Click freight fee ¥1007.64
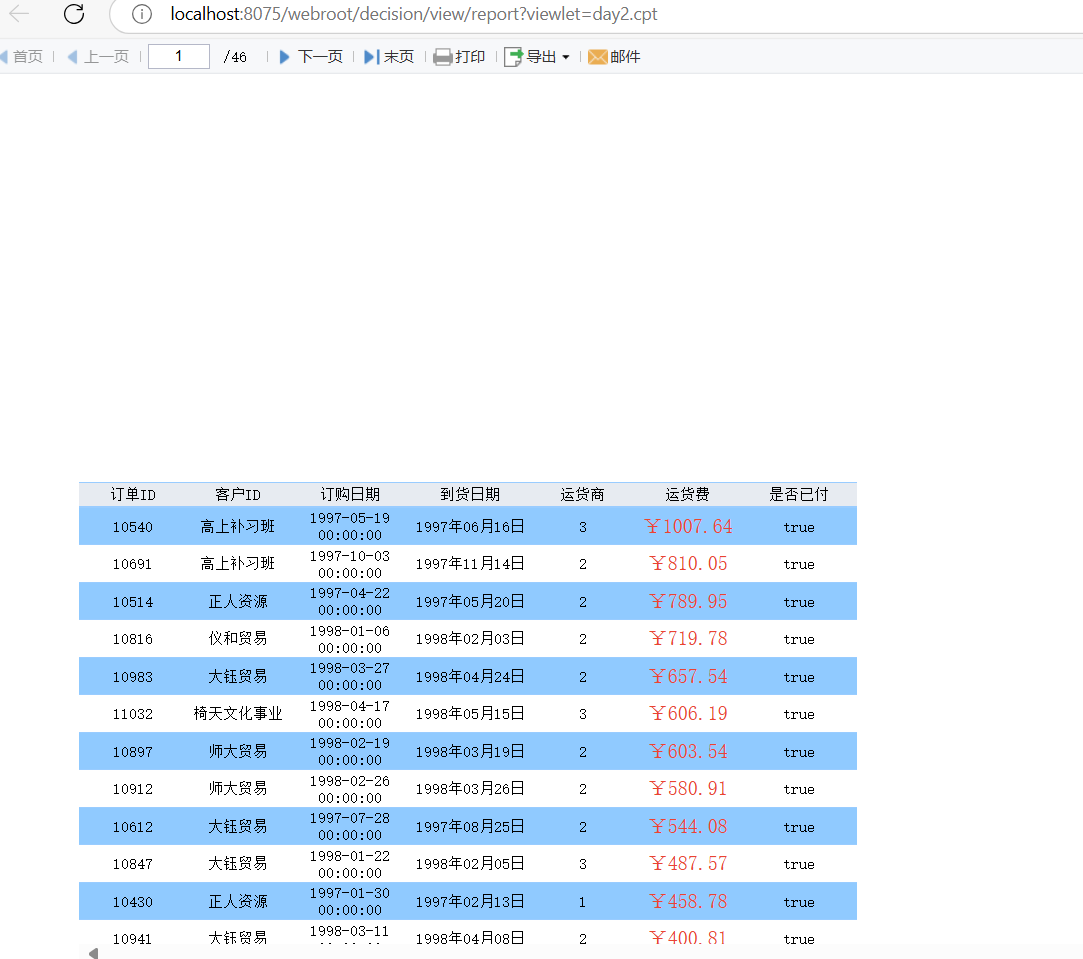Viewport: 1083px width, 959px height. pos(688,526)
